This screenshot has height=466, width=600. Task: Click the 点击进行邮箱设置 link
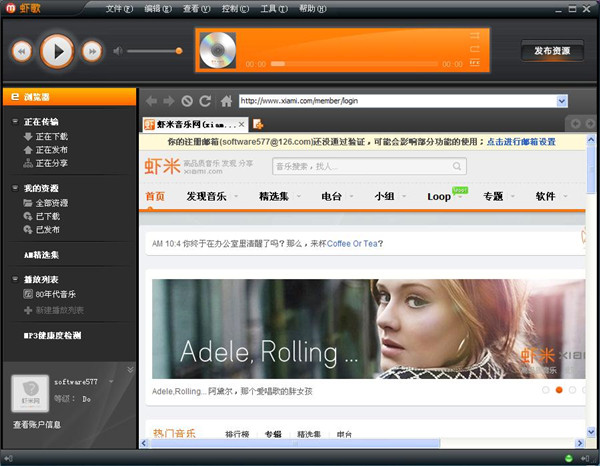pyautogui.click(x=521, y=142)
